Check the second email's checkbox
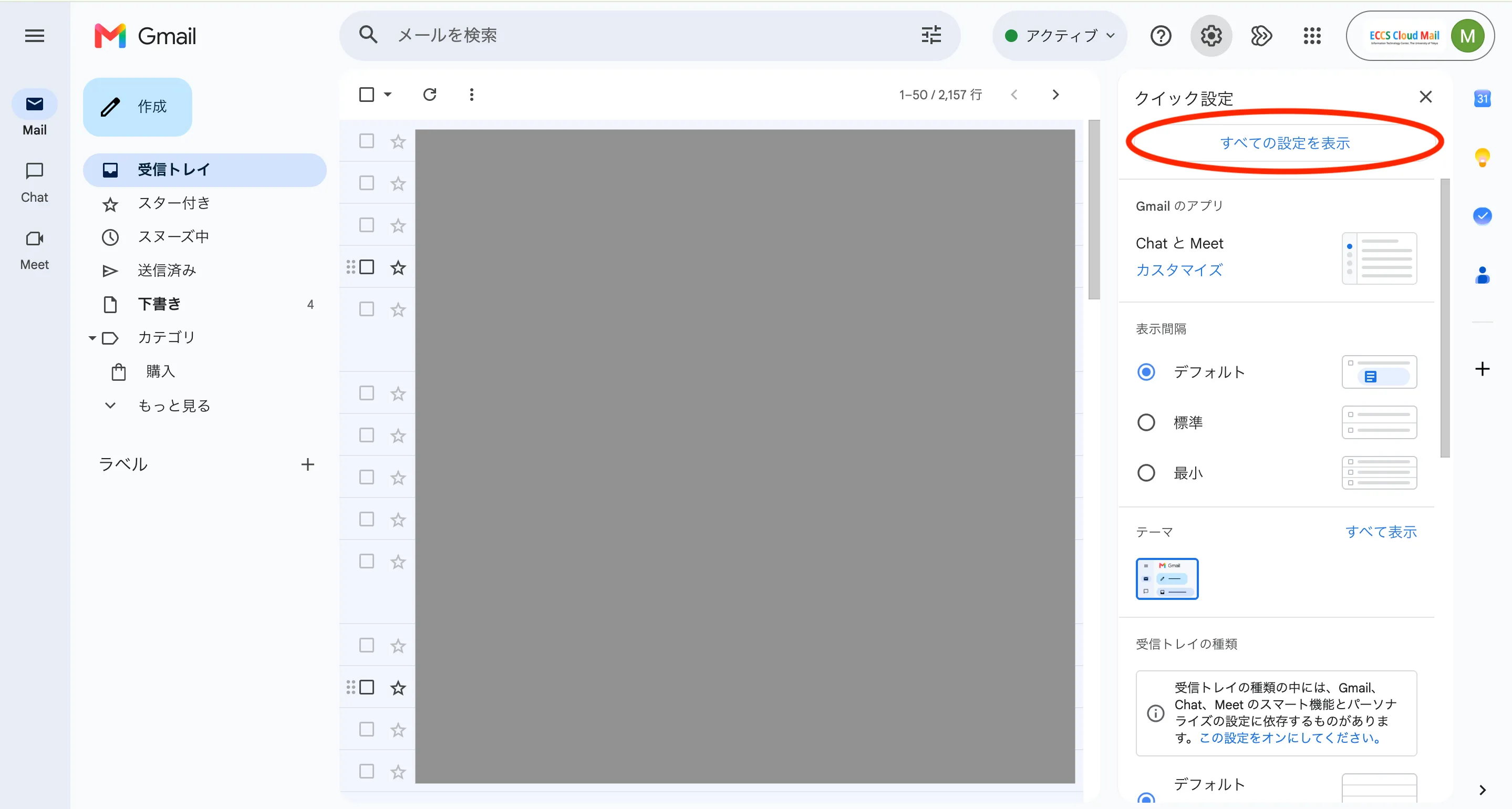The width and height of the screenshot is (1512, 809). (366, 183)
